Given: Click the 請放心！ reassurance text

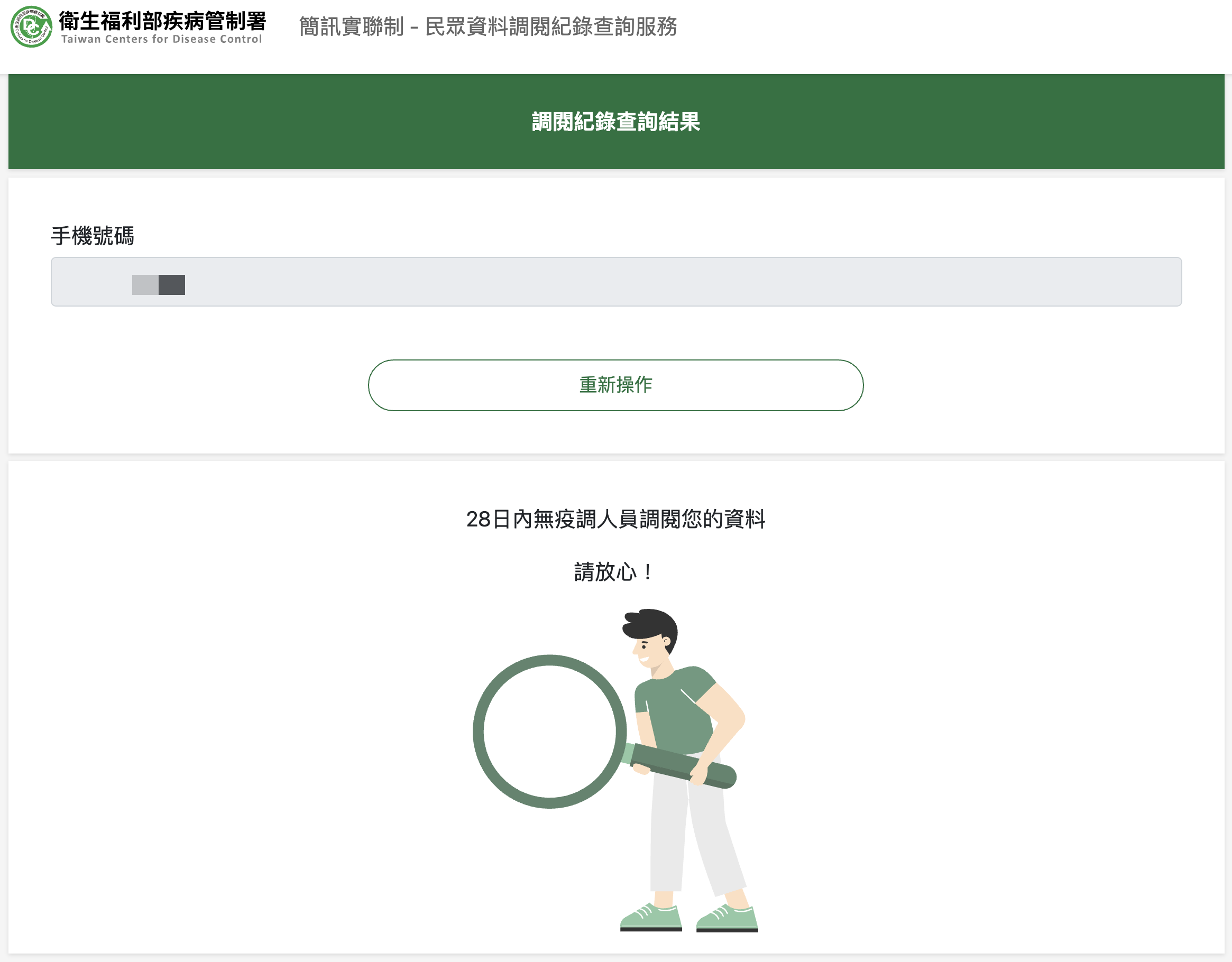Looking at the screenshot, I should [614, 572].
